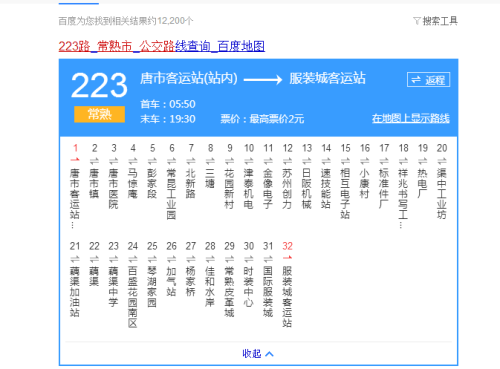Screen dimensions: 500x369
Task: Open the 搜索工具 filter
Action: 436,21
